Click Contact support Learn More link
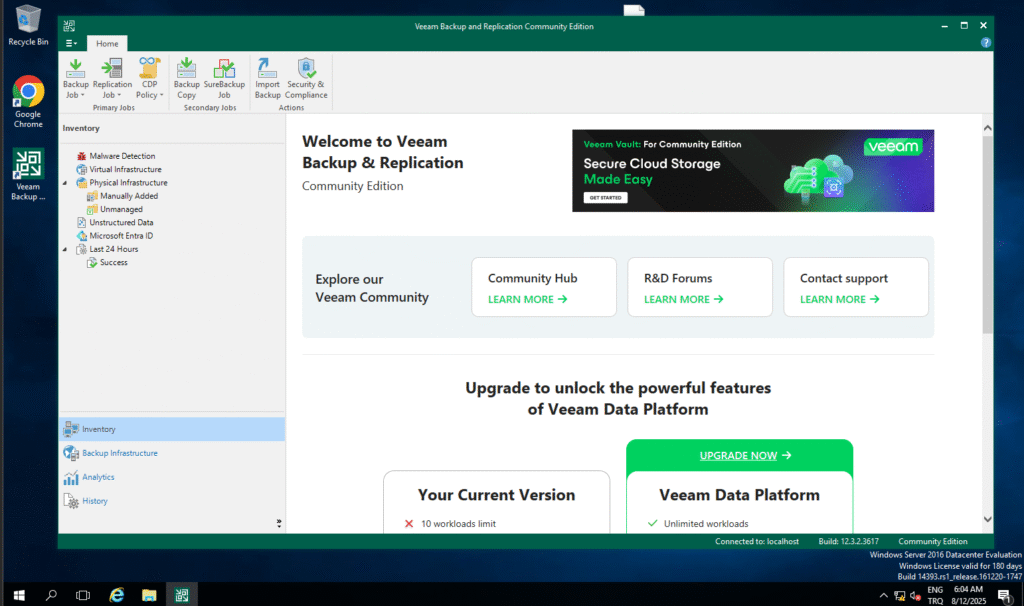Screen dimensions: 1024x606 (840, 299)
